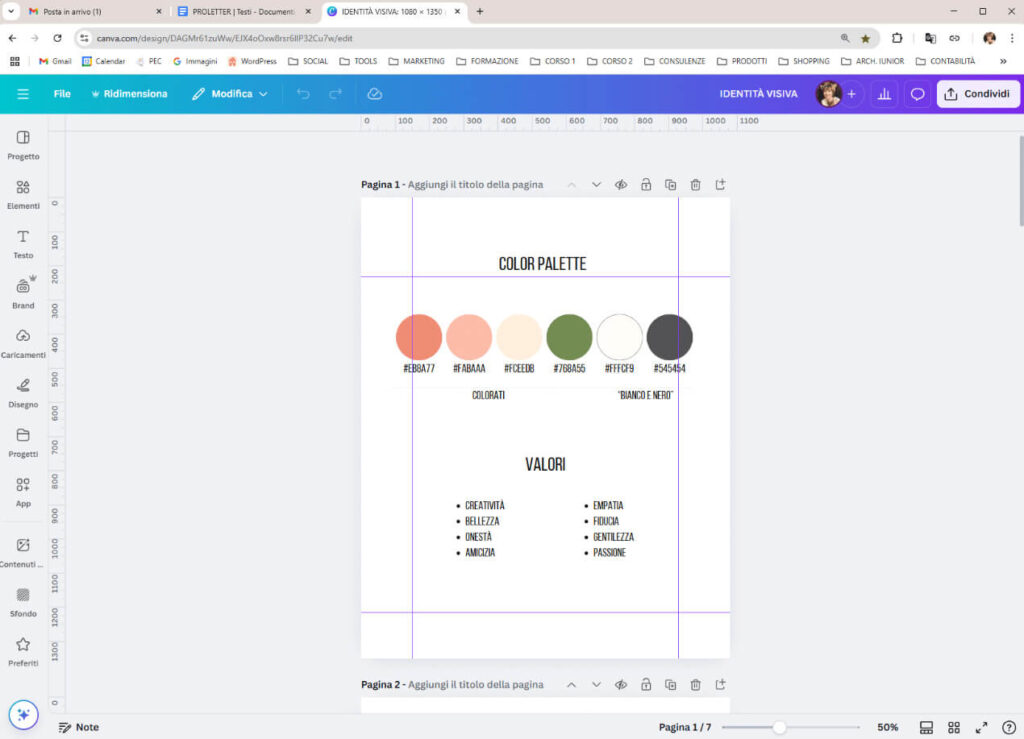The width and height of the screenshot is (1024, 739).
Task: Reload the page with the refresh button
Action: (x=57, y=39)
